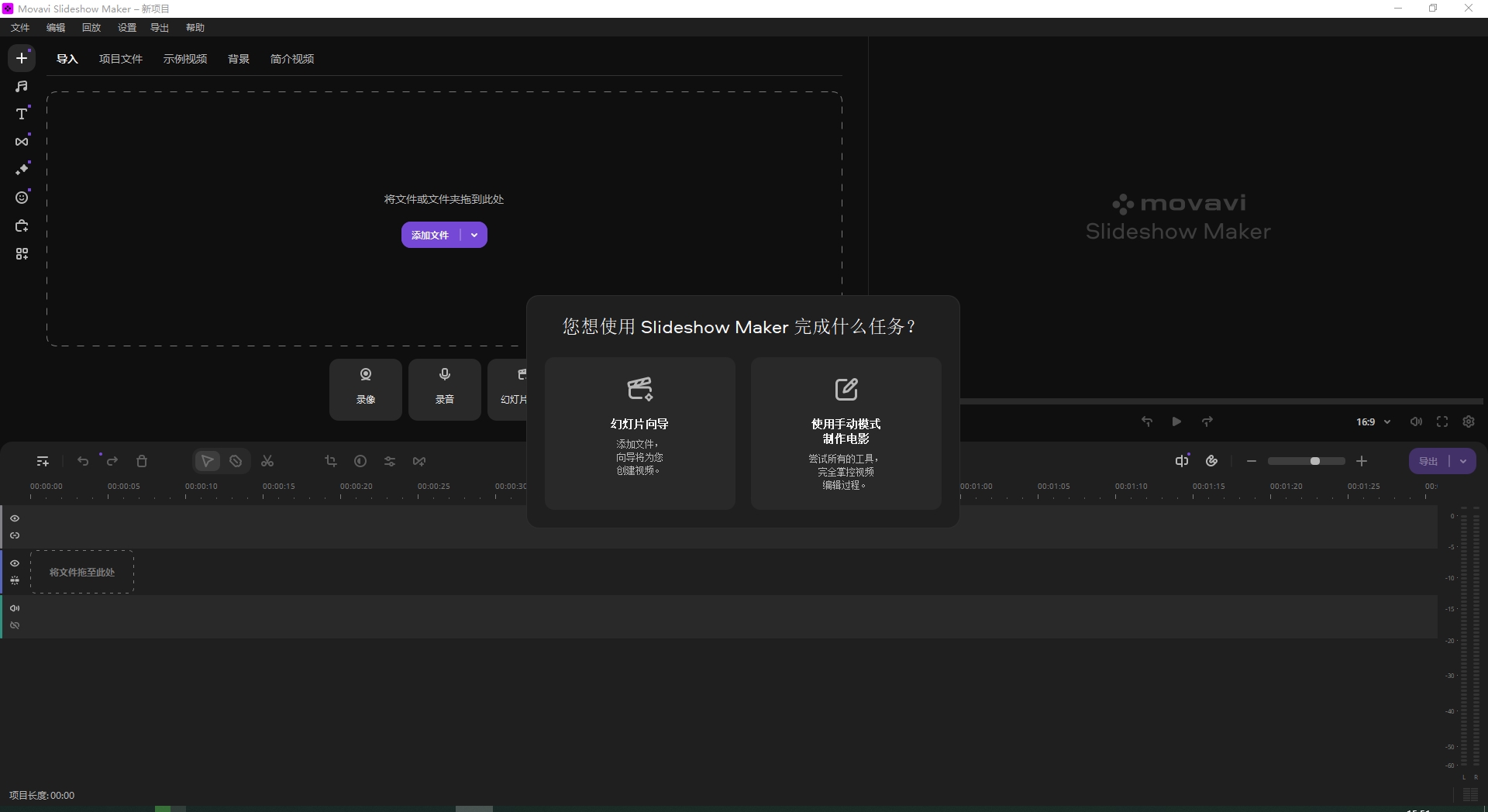Play the preview video
1488x812 pixels.
[x=1176, y=421]
